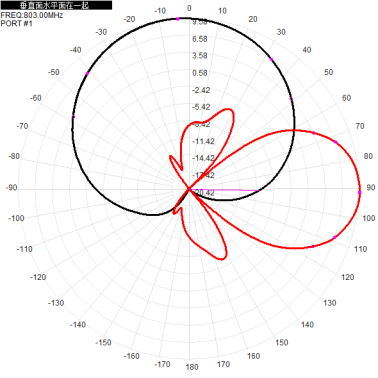Click the -80 angle label
The height and width of the screenshot is (378, 378).
point(14,156)
